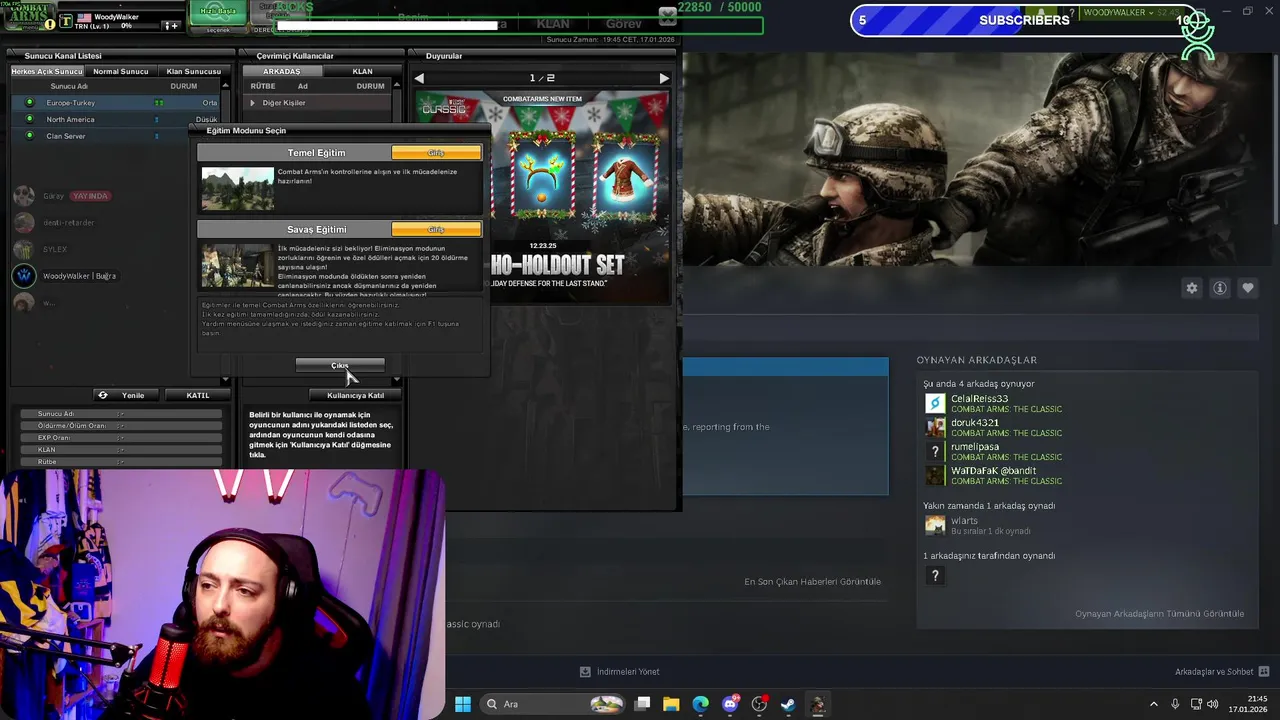Click the add friend plus icon
Screen dimensions: 1280x720
171,25
